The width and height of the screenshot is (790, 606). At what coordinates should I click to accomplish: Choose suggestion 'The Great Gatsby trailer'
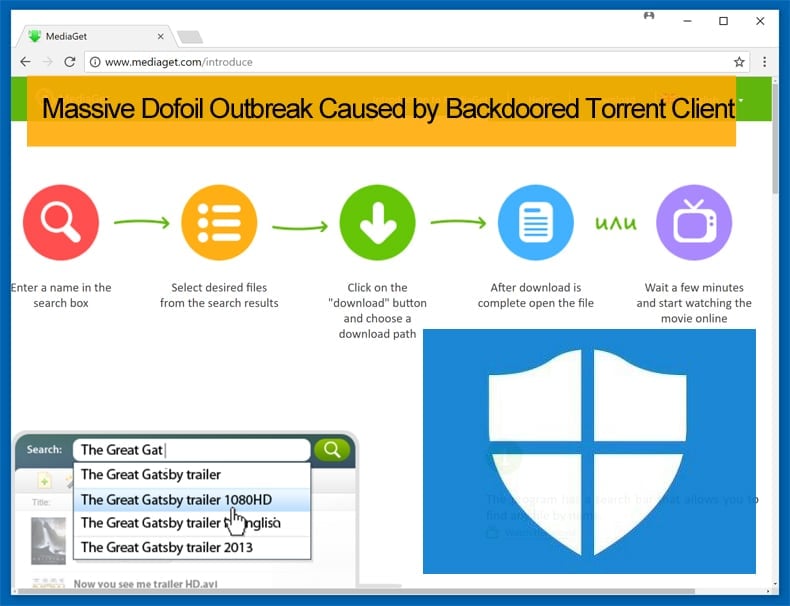coord(191,475)
